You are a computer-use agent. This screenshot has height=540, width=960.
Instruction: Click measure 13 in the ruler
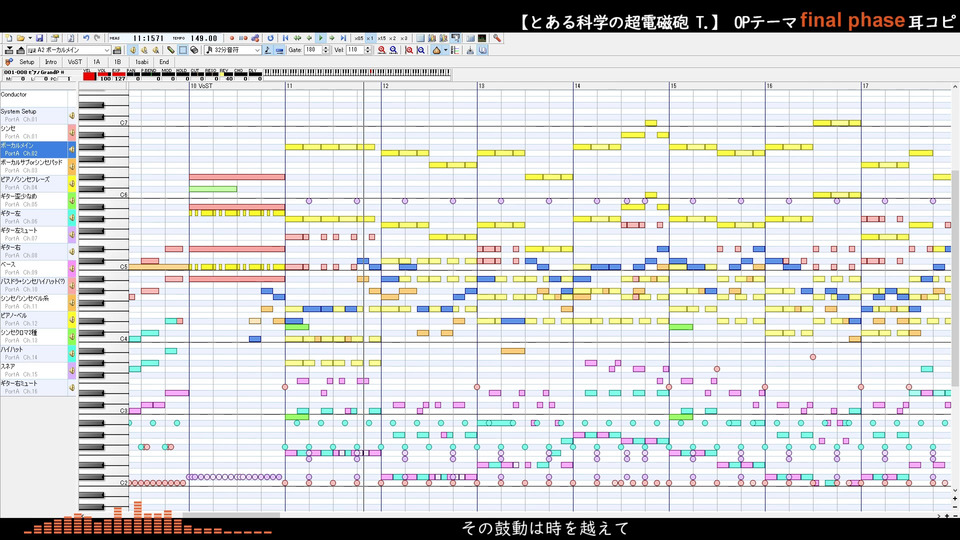[482, 86]
